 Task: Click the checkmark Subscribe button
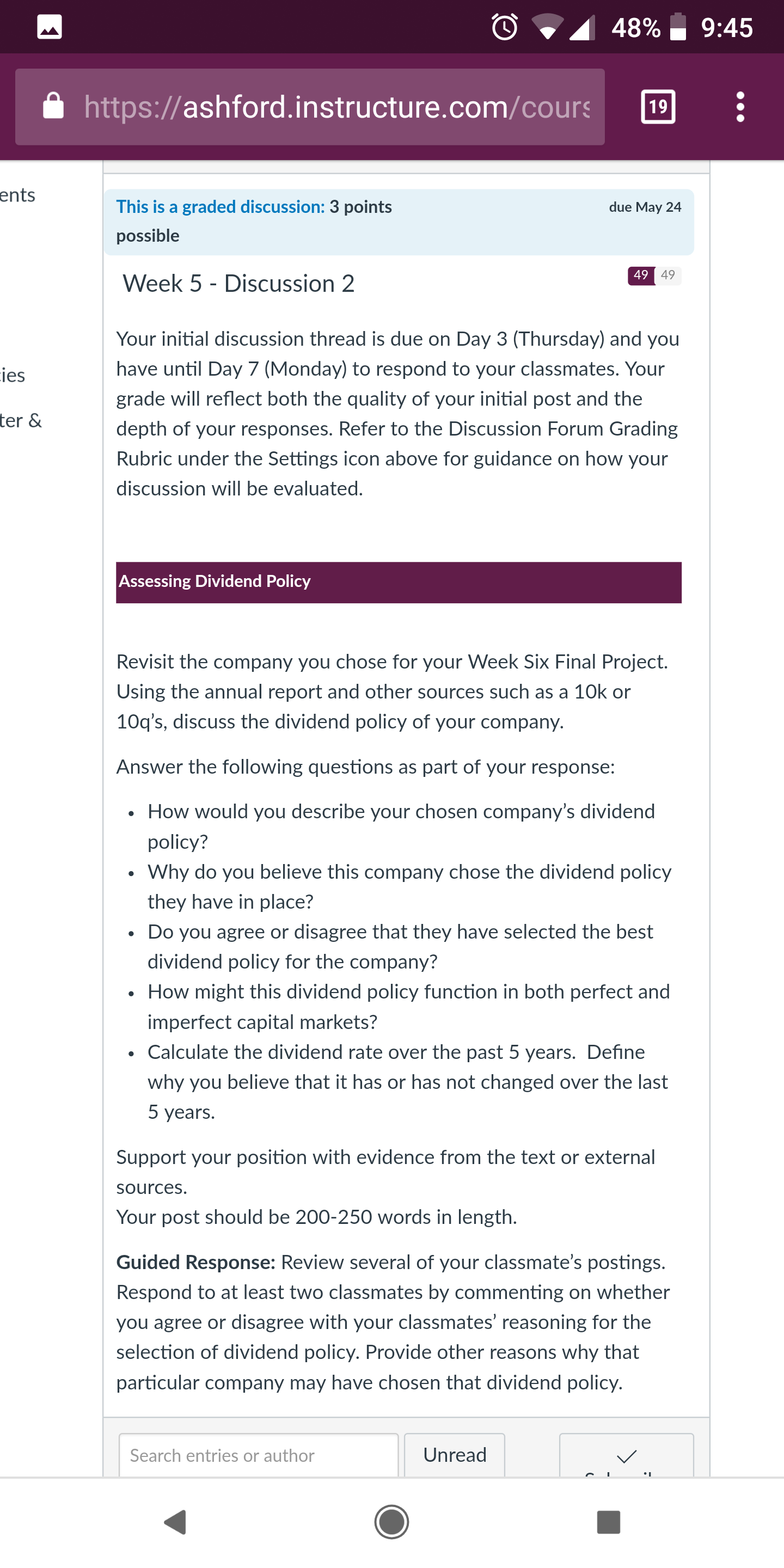[626, 1456]
